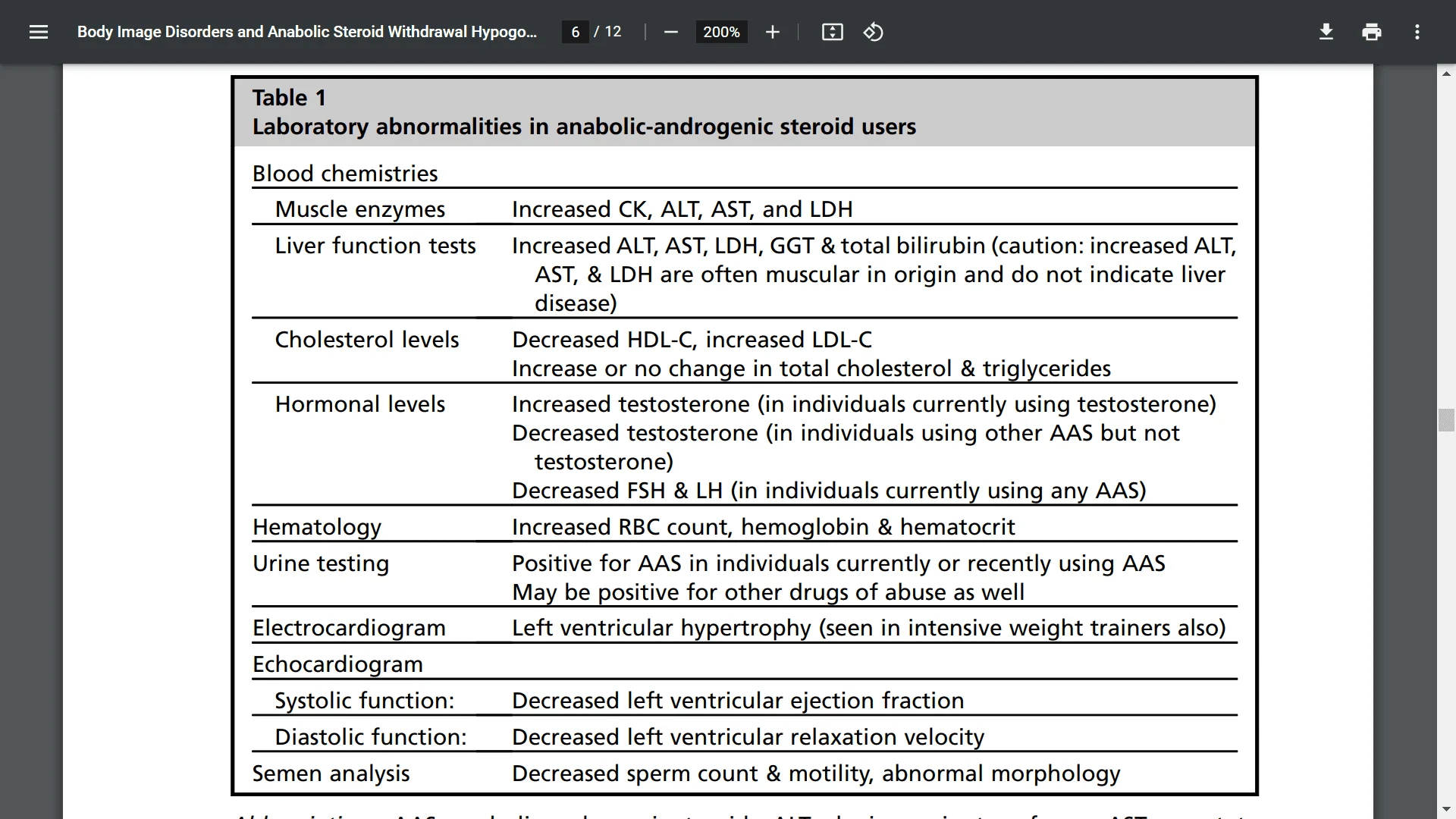Edit the current page number field

point(576,32)
